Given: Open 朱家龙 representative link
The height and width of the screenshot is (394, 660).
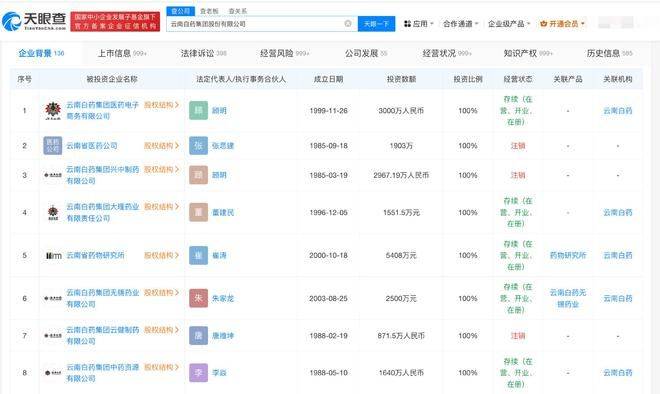Looking at the screenshot, I should point(223,298).
